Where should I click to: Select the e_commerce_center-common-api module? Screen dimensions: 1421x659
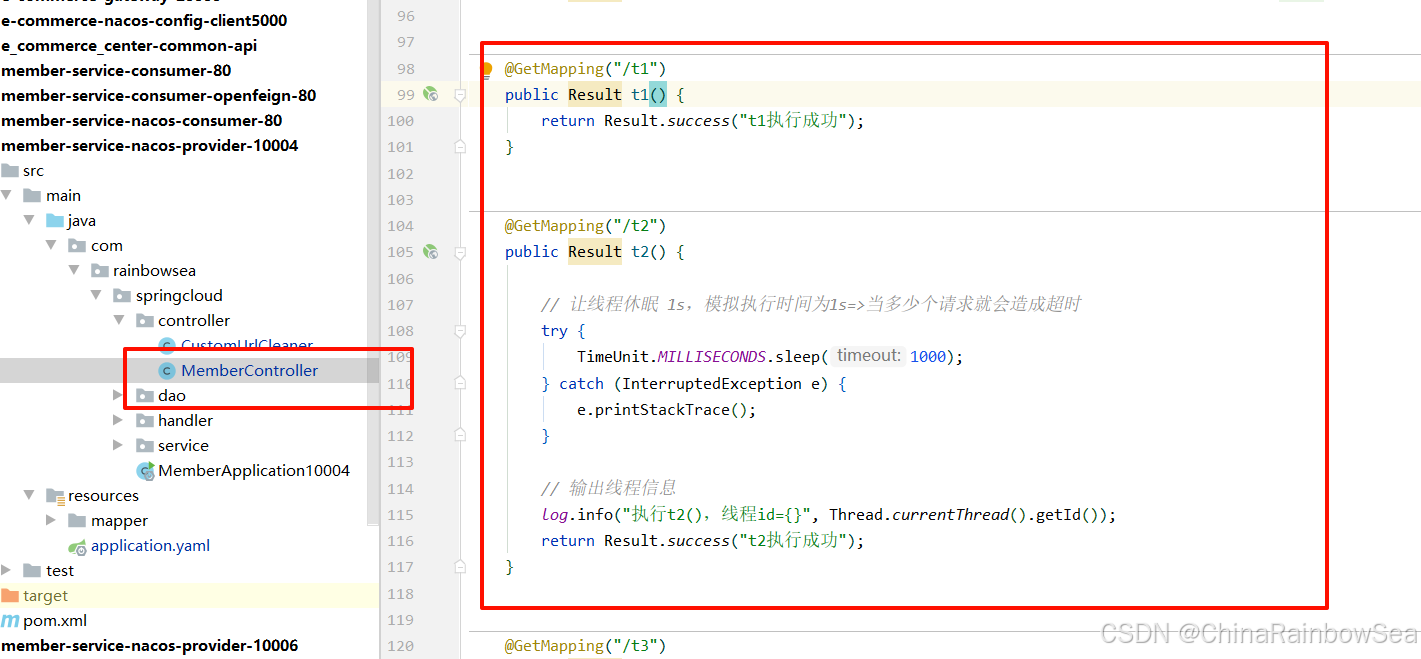coord(129,45)
